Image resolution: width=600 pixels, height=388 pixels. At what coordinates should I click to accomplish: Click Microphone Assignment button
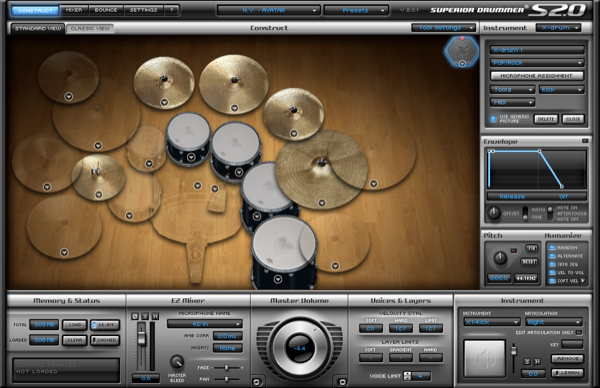point(537,76)
